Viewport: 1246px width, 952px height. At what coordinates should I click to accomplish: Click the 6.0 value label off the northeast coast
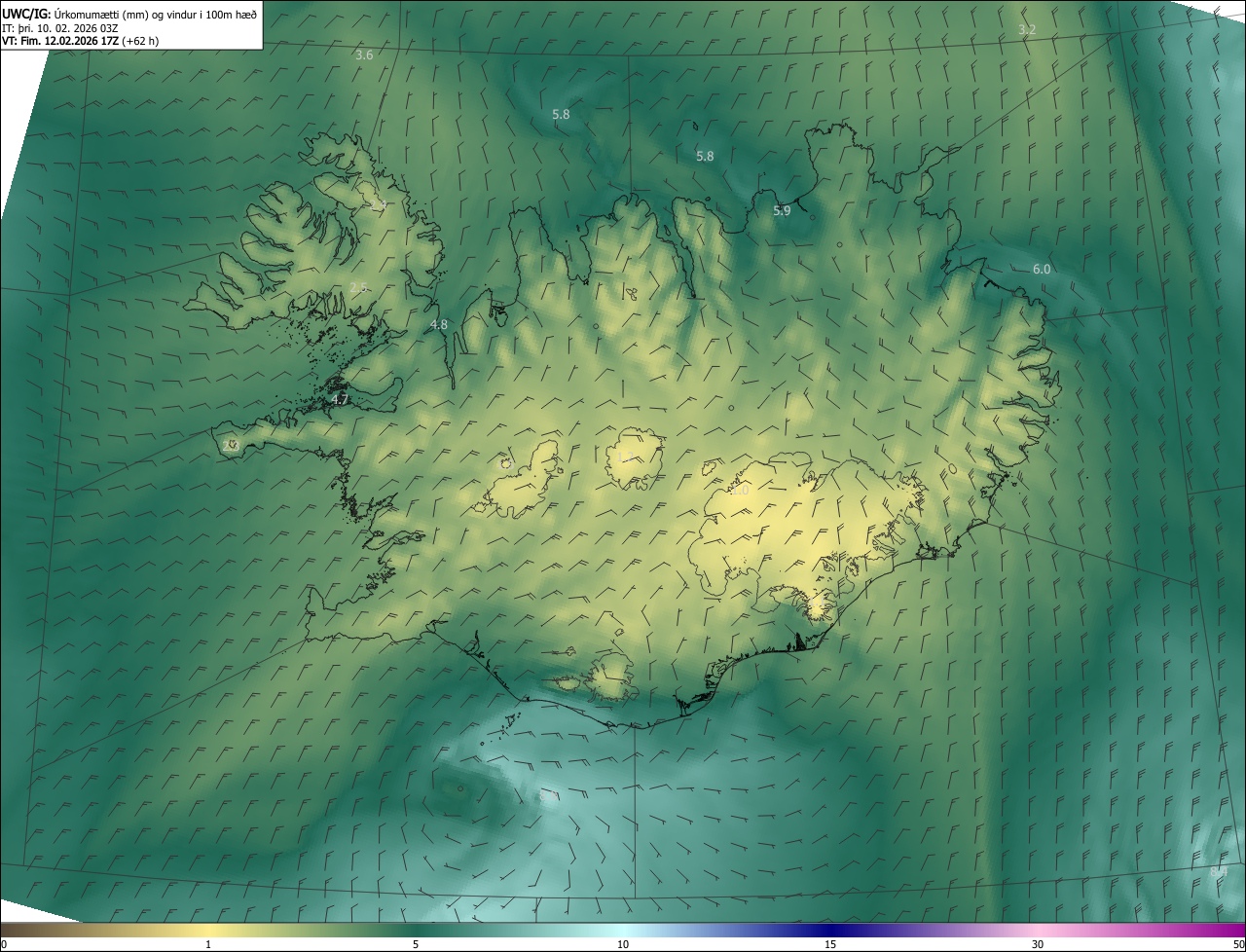1041,269
